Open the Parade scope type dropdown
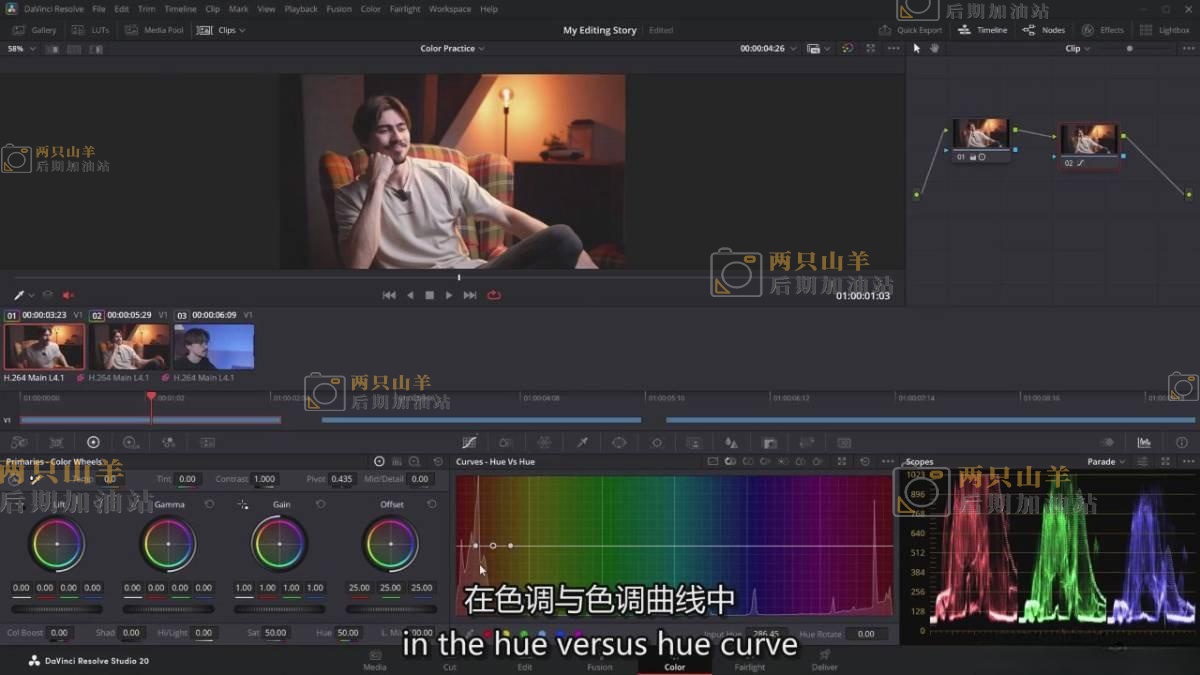Image resolution: width=1200 pixels, height=675 pixels. click(x=1105, y=462)
